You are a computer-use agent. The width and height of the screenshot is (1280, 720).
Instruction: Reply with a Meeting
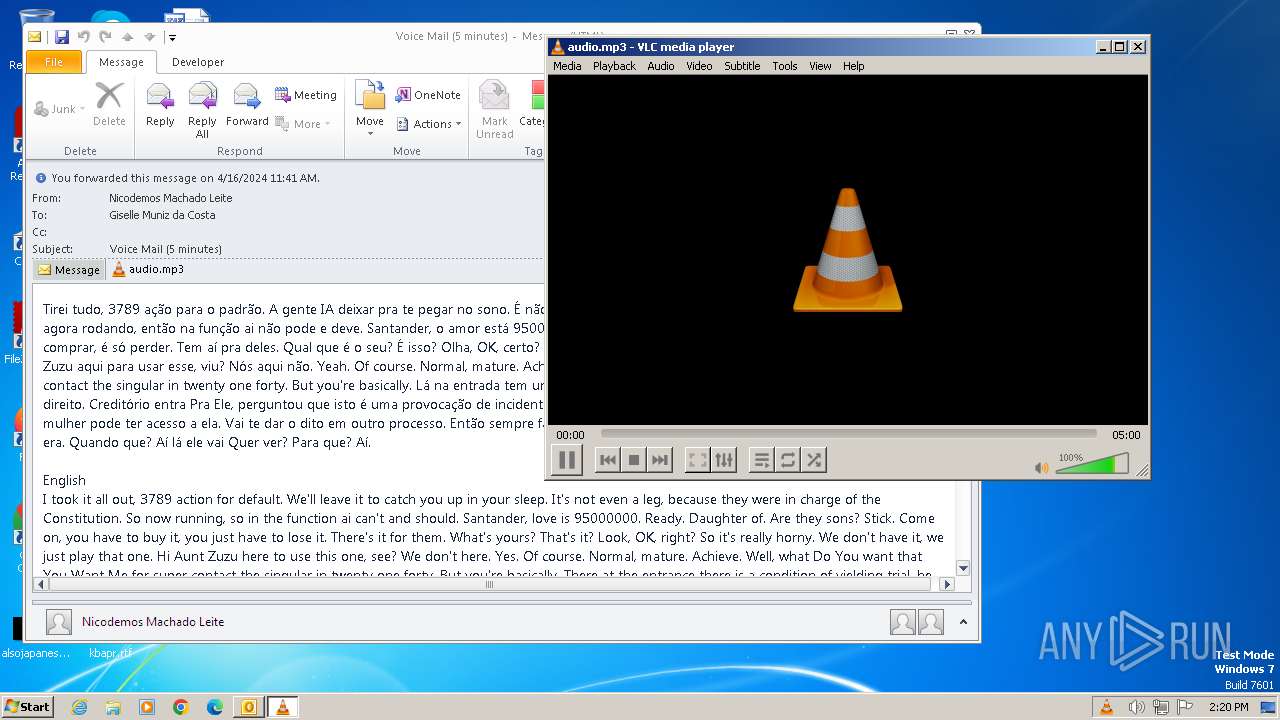click(x=306, y=95)
